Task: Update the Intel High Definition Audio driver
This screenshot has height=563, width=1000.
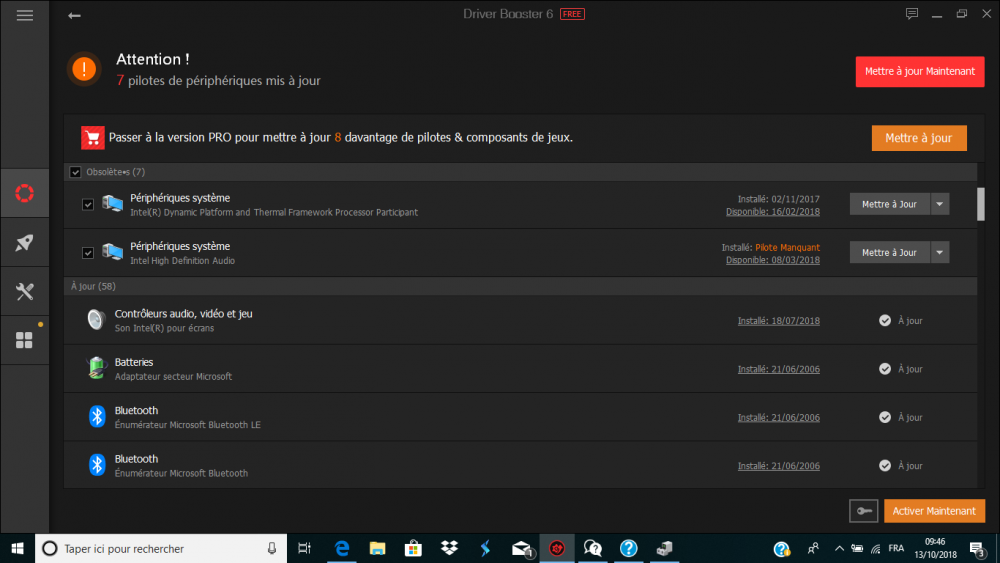Action: click(890, 252)
